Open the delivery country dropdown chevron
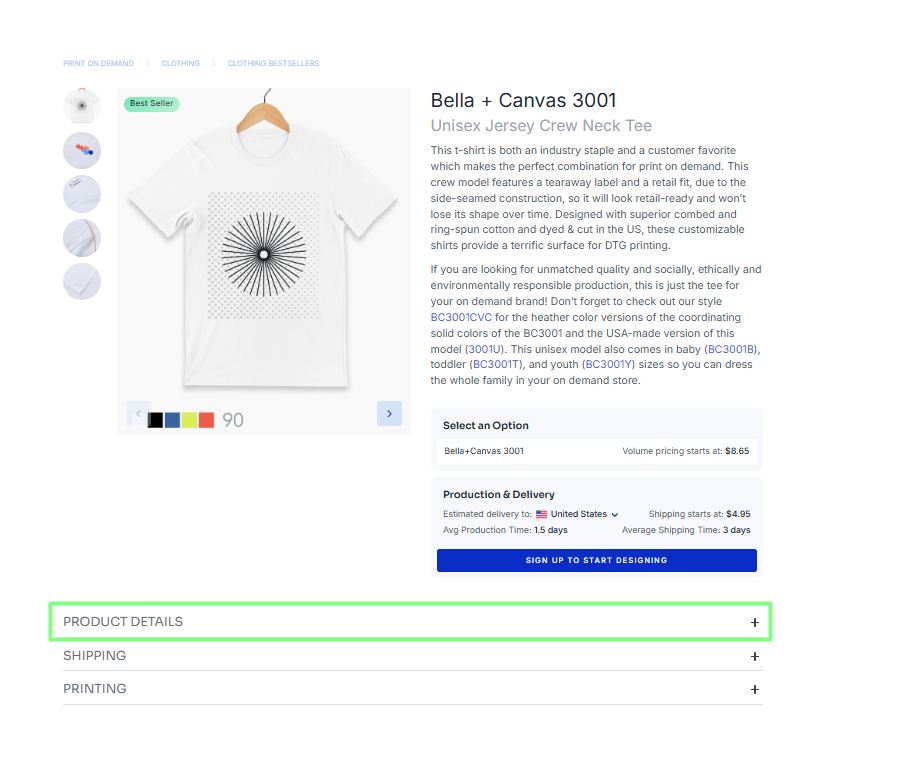This screenshot has height=758, width=897. click(615, 515)
